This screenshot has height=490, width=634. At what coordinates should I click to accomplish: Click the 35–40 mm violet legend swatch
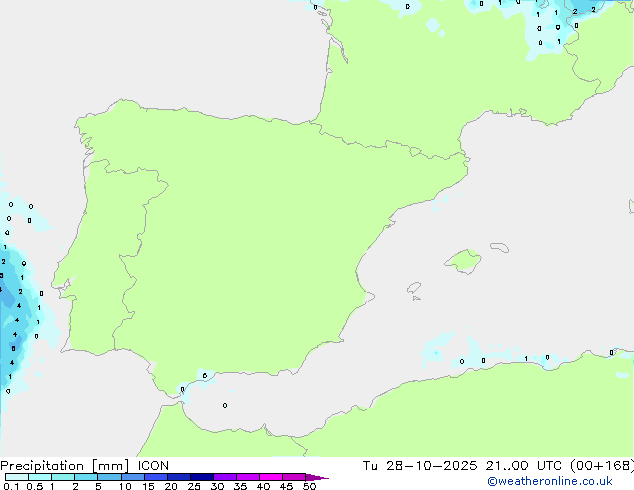point(248,477)
